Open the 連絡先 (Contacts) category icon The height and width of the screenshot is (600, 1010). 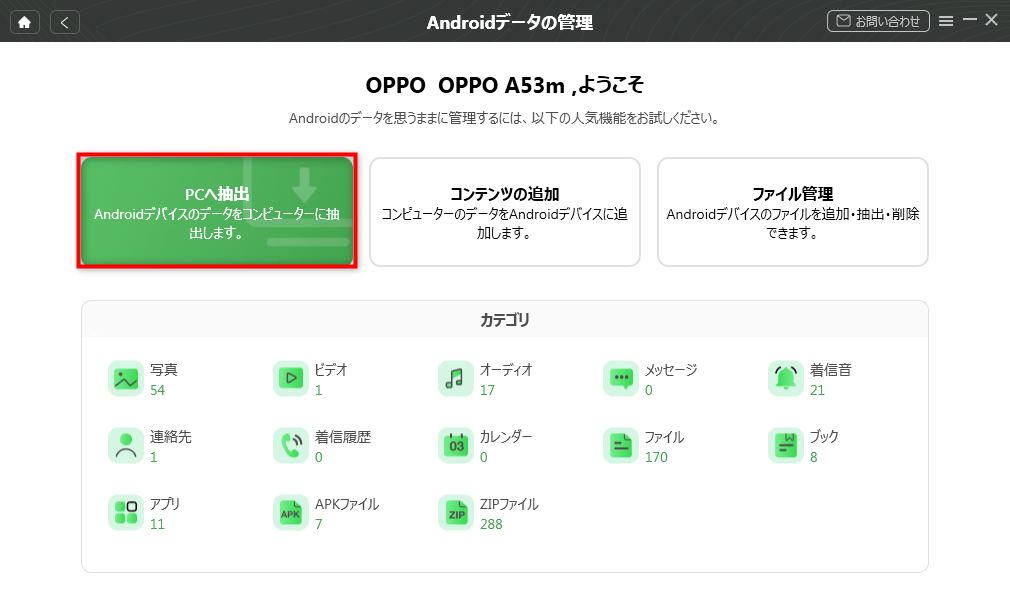coord(126,446)
